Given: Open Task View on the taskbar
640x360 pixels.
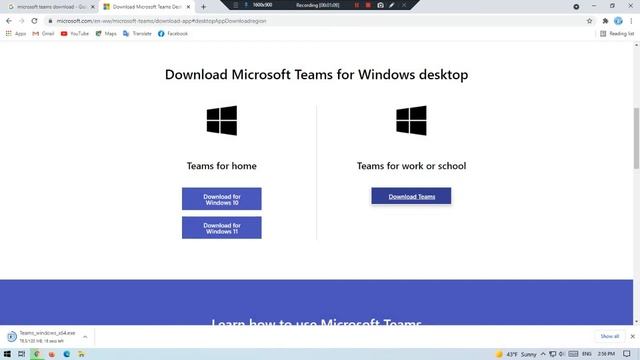Looking at the screenshot, I should [21, 354].
